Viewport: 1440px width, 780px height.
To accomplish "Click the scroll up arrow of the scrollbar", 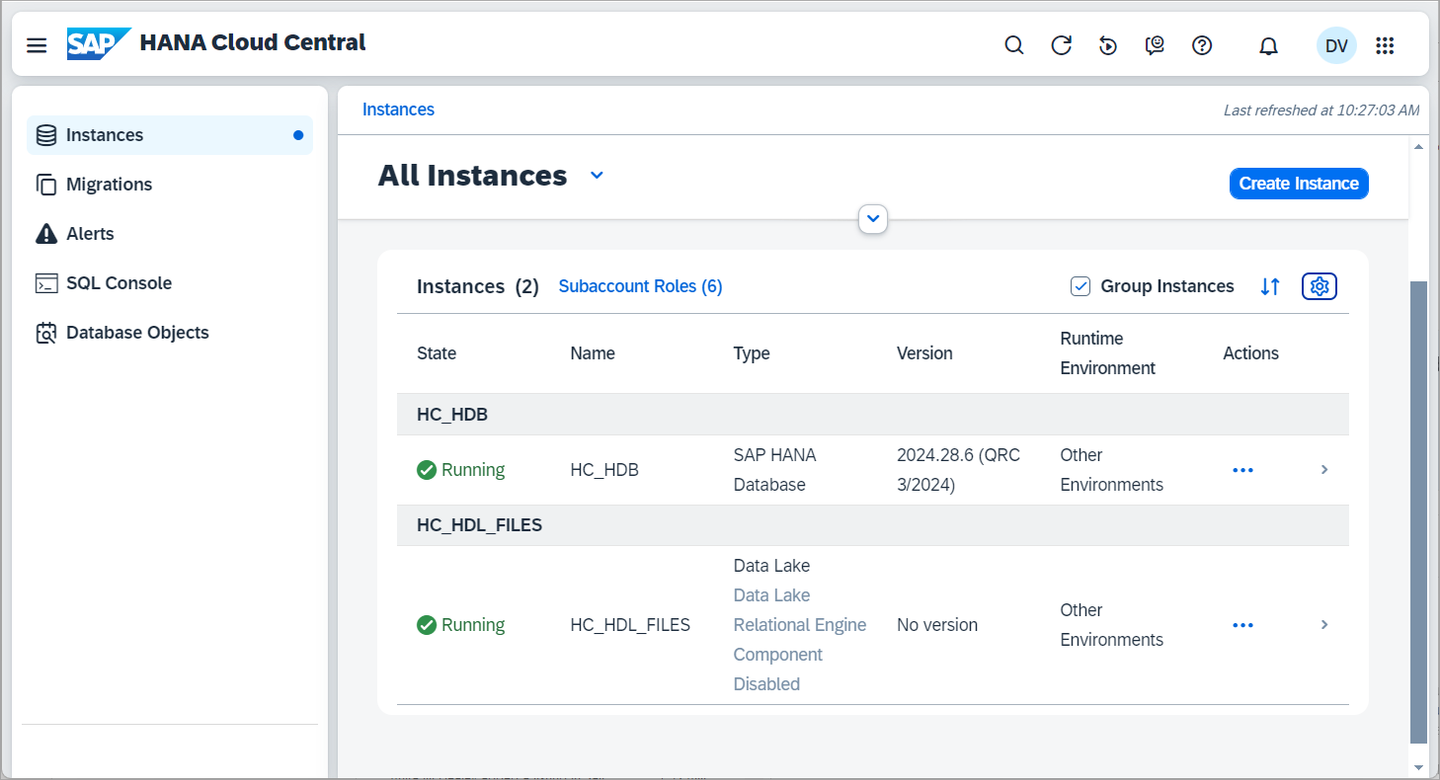I will [1419, 146].
